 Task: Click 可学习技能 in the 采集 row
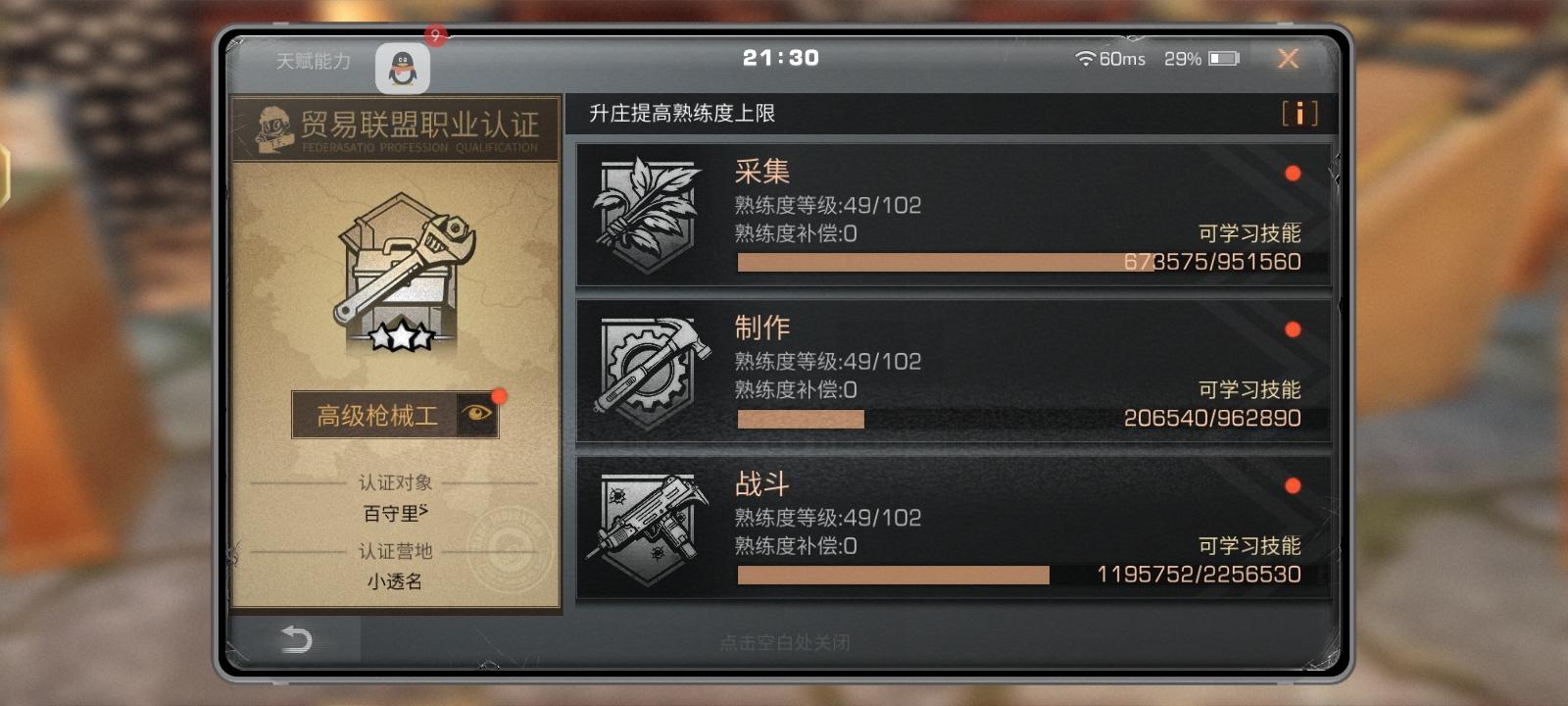(x=1249, y=233)
